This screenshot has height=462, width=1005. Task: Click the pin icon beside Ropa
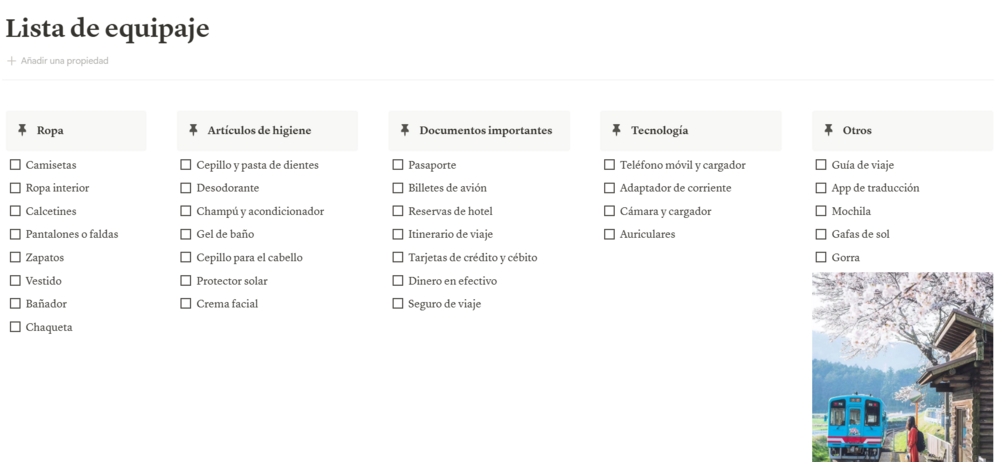22,130
